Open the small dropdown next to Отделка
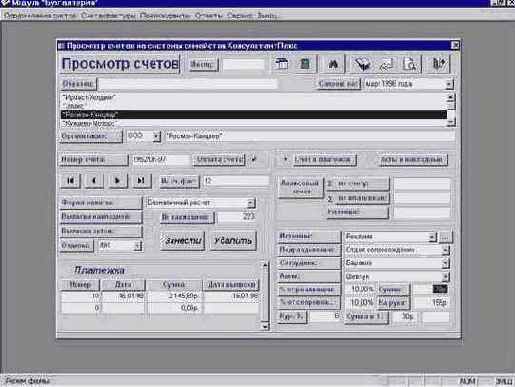 coord(138,246)
